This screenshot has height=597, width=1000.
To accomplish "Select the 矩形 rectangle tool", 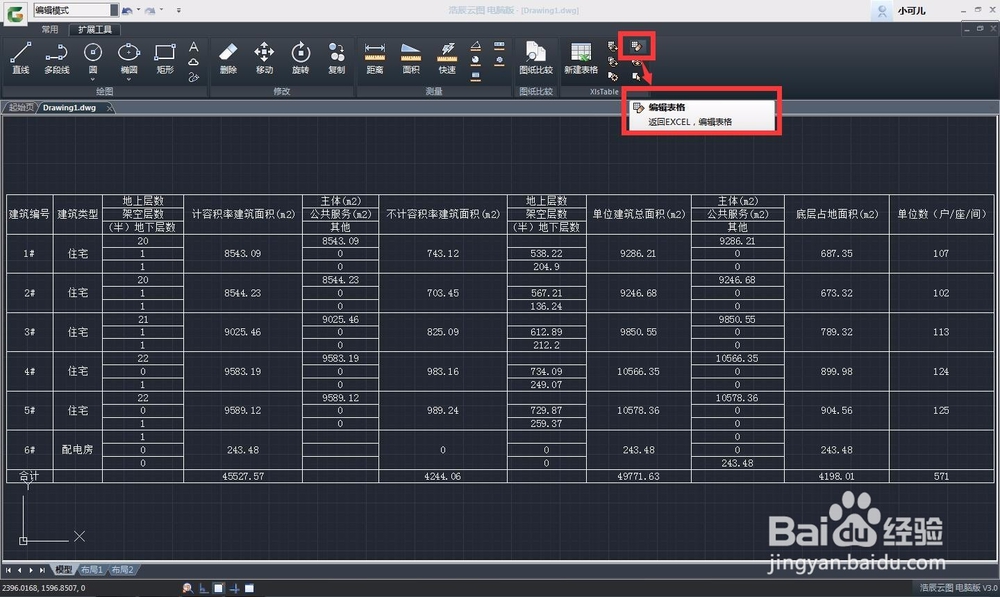I will coord(165,58).
